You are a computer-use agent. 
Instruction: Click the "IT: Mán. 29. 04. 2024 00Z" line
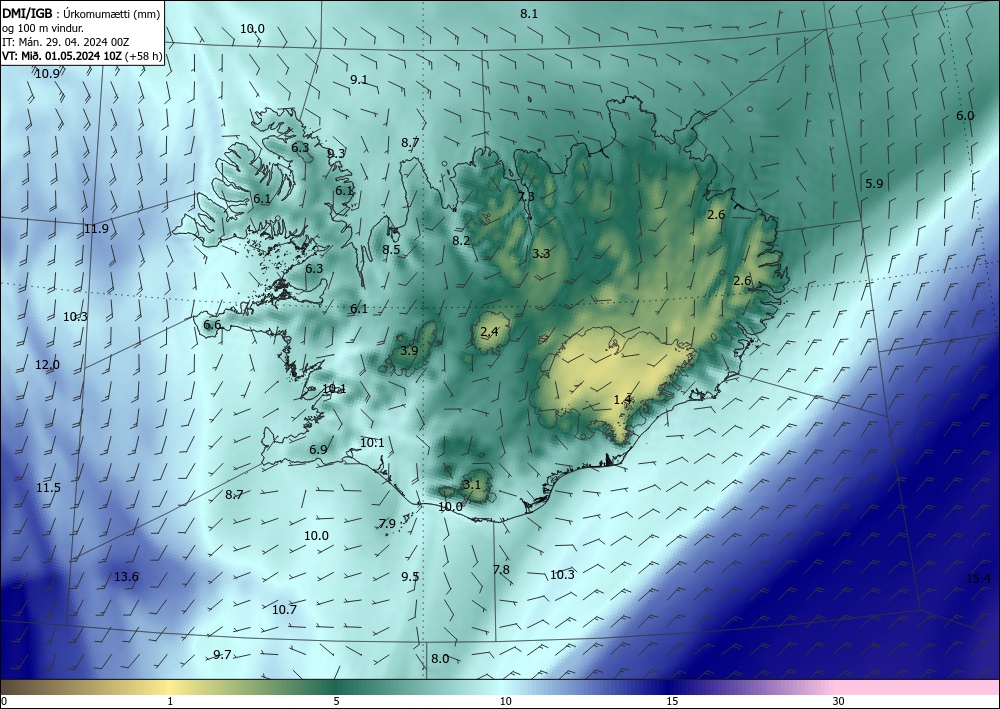point(66,42)
